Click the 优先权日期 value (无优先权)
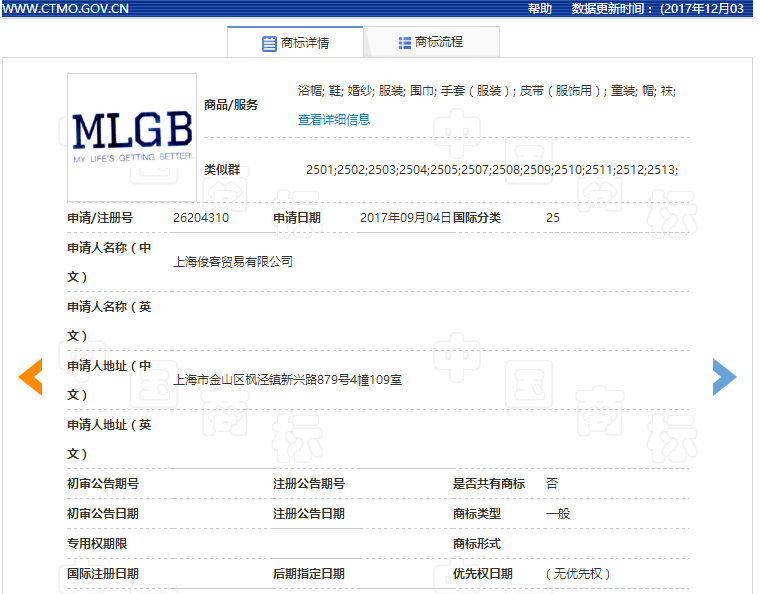 [578, 573]
